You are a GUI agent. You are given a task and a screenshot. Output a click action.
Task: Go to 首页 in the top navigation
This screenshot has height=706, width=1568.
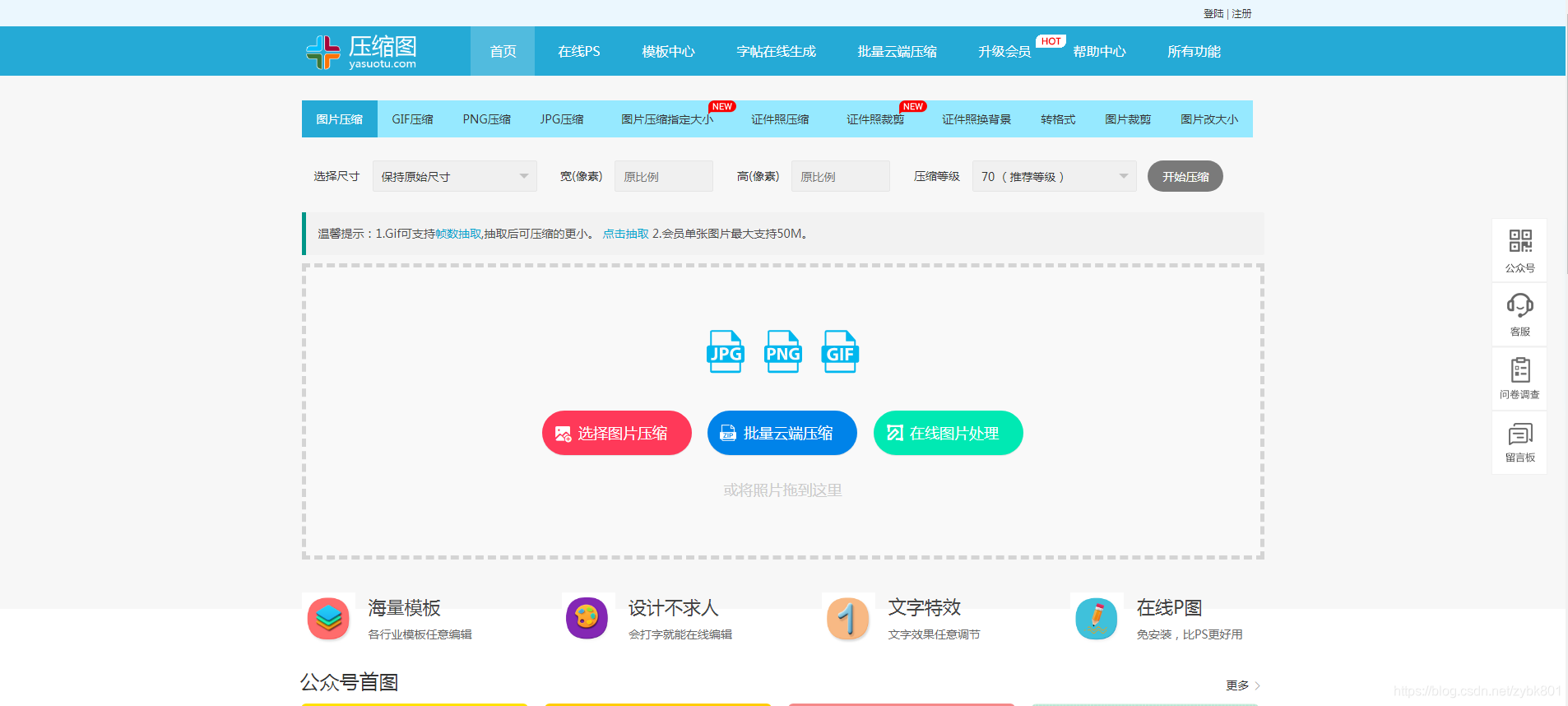point(503,51)
